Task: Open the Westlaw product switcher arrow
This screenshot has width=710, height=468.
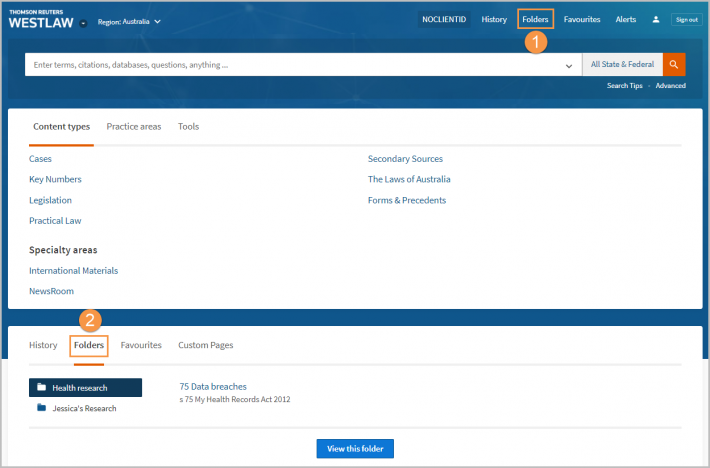Action: click(x=83, y=24)
